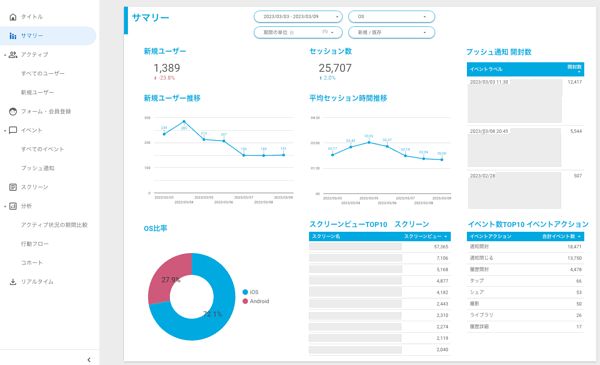The height and width of the screenshot is (365, 600).
Task: Open the プッシュ通知 menu item
Action: 38,168
